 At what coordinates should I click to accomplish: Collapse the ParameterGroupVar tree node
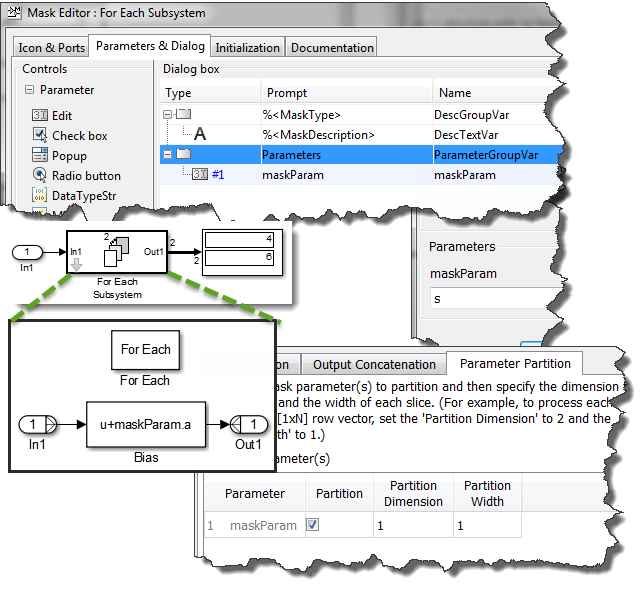pos(168,155)
